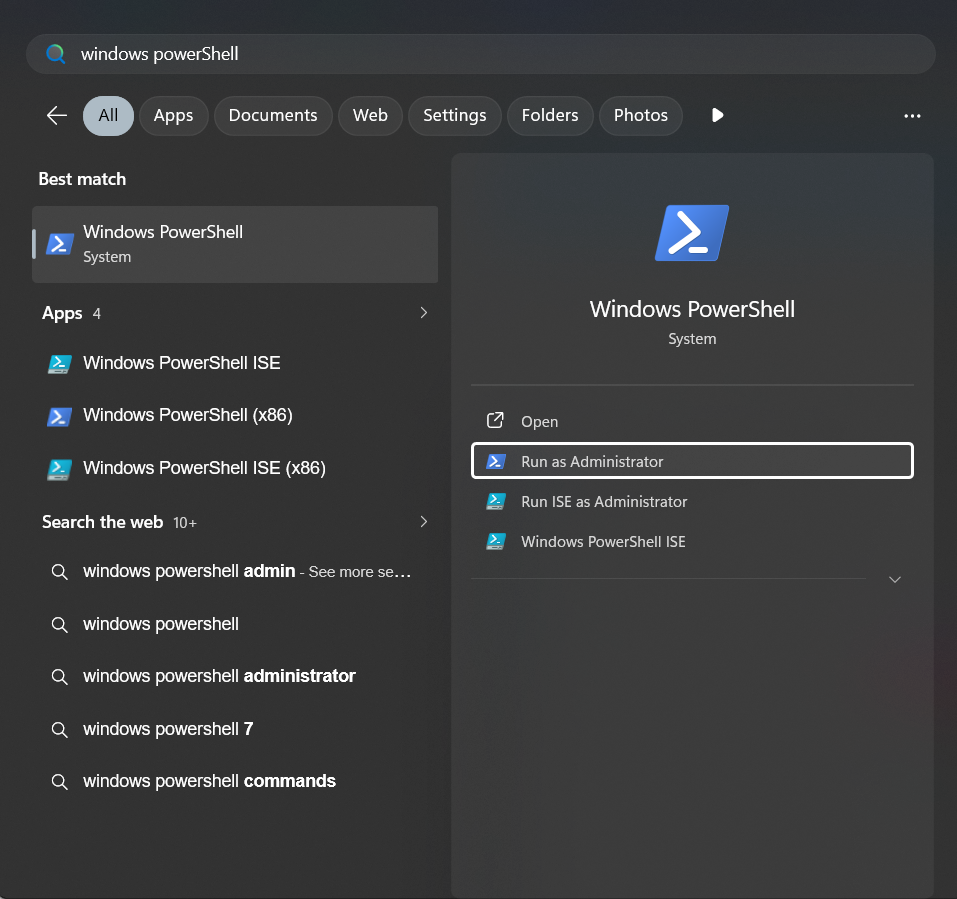Click the Windows PowerShell ISE (x86) icon
957x899 pixels.
[60, 469]
